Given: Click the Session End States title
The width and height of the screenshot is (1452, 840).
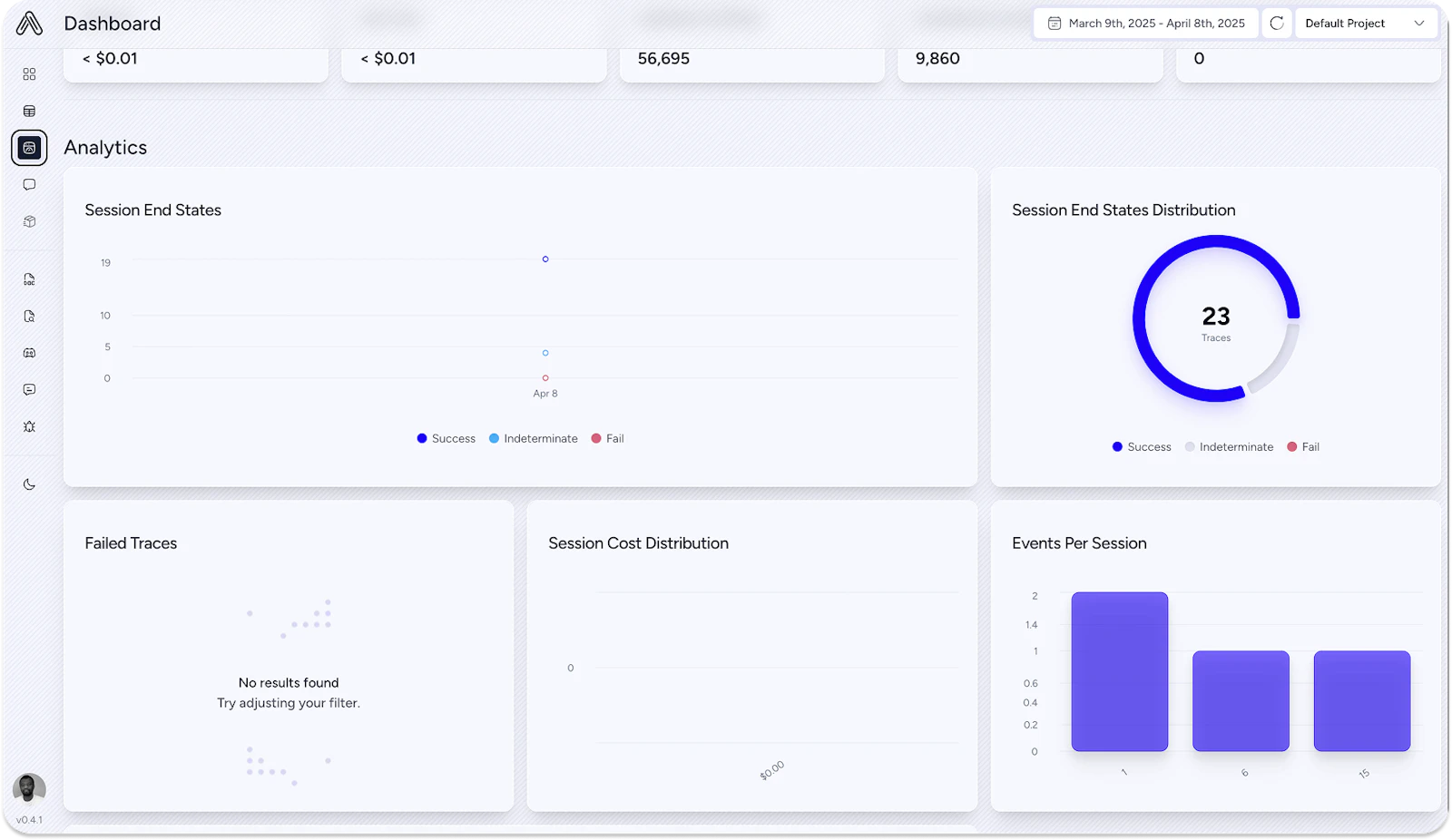Looking at the screenshot, I should (x=153, y=210).
